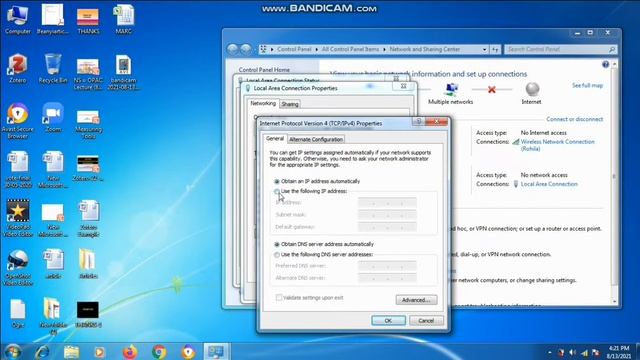Click Connect or disconnect link
The width and height of the screenshot is (640, 360).
pyautogui.click(x=574, y=120)
